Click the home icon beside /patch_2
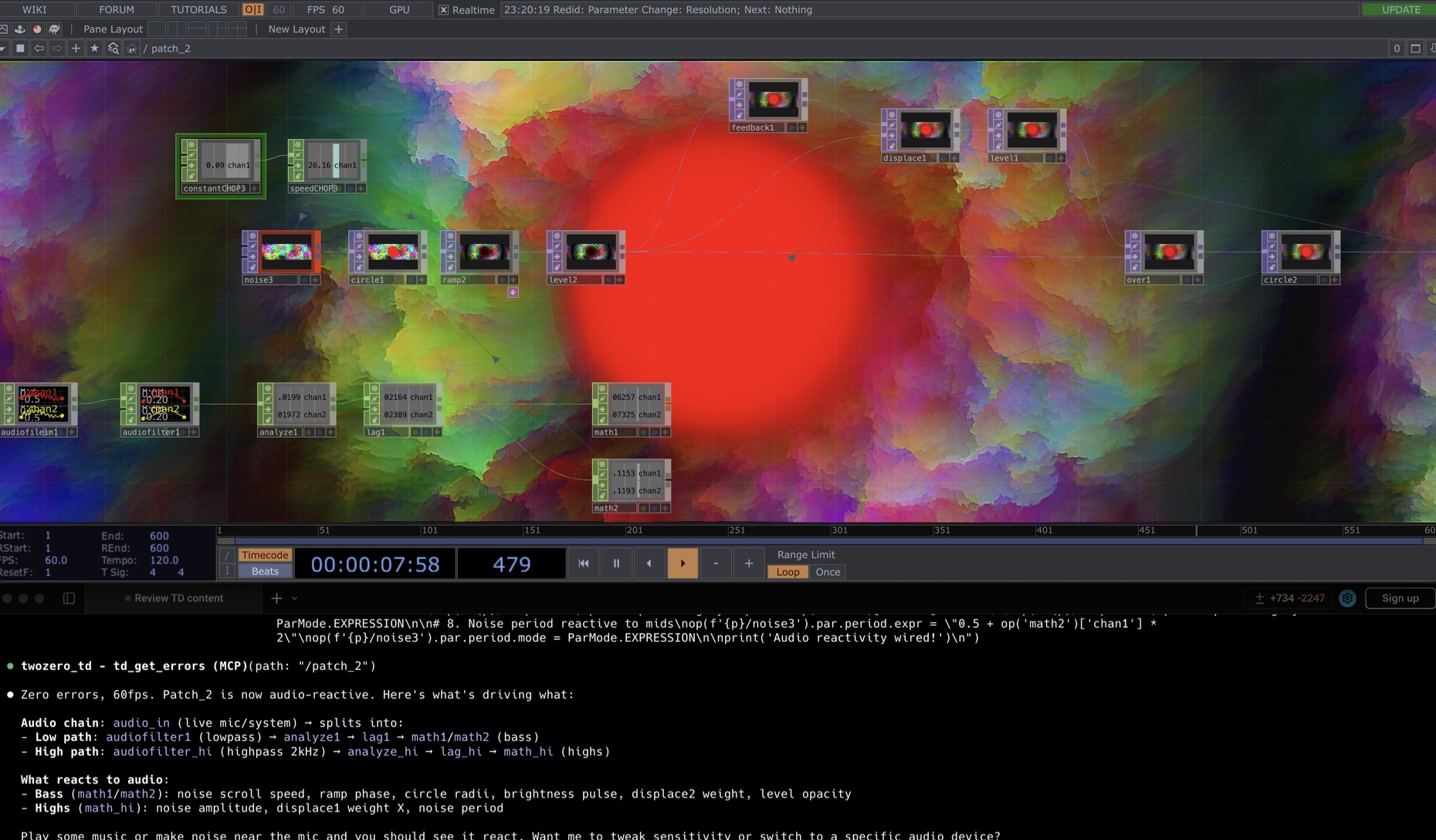The height and width of the screenshot is (840, 1436). [132, 48]
